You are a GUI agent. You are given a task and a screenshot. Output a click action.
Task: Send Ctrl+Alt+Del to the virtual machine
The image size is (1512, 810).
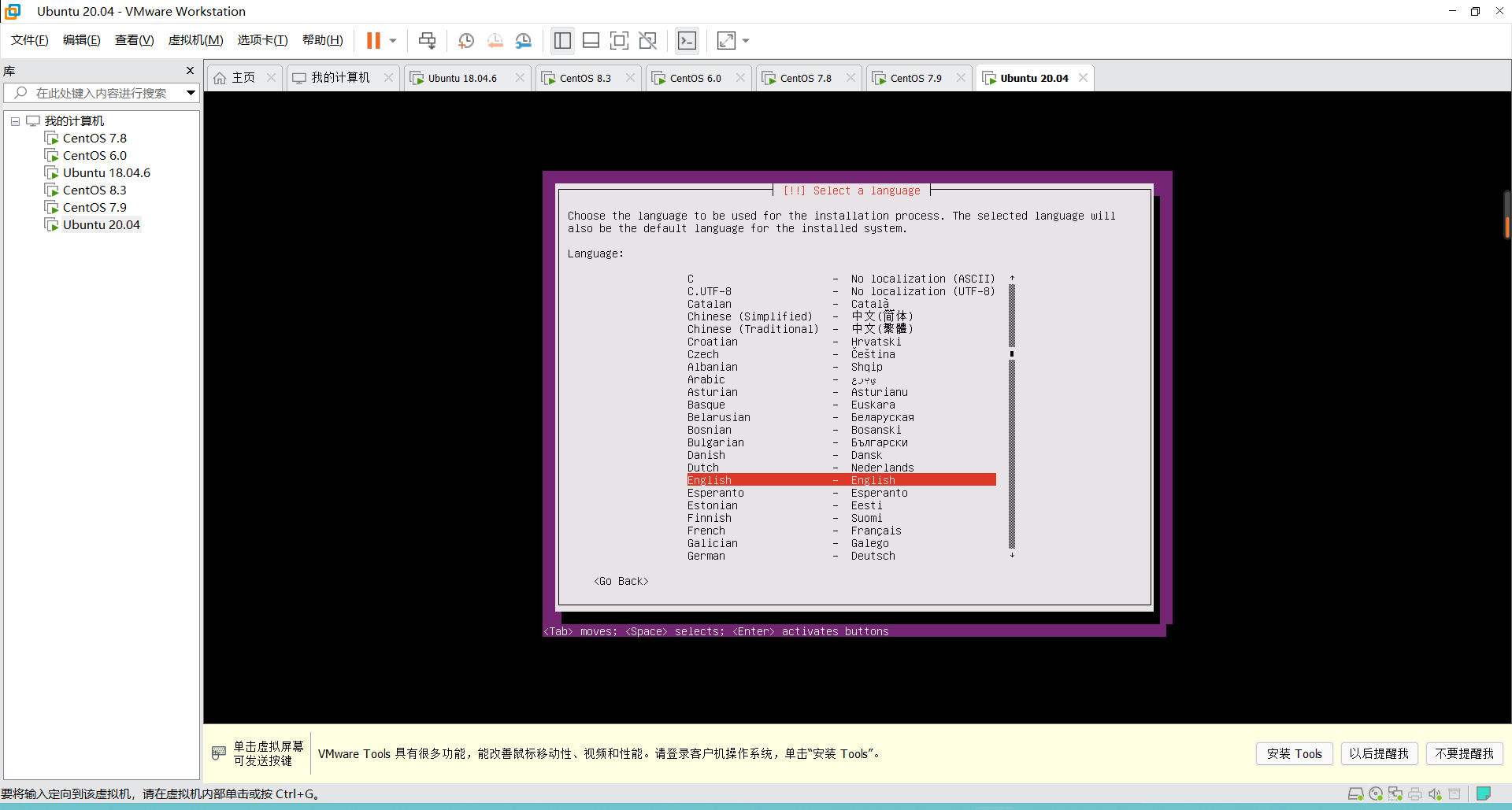tap(427, 40)
